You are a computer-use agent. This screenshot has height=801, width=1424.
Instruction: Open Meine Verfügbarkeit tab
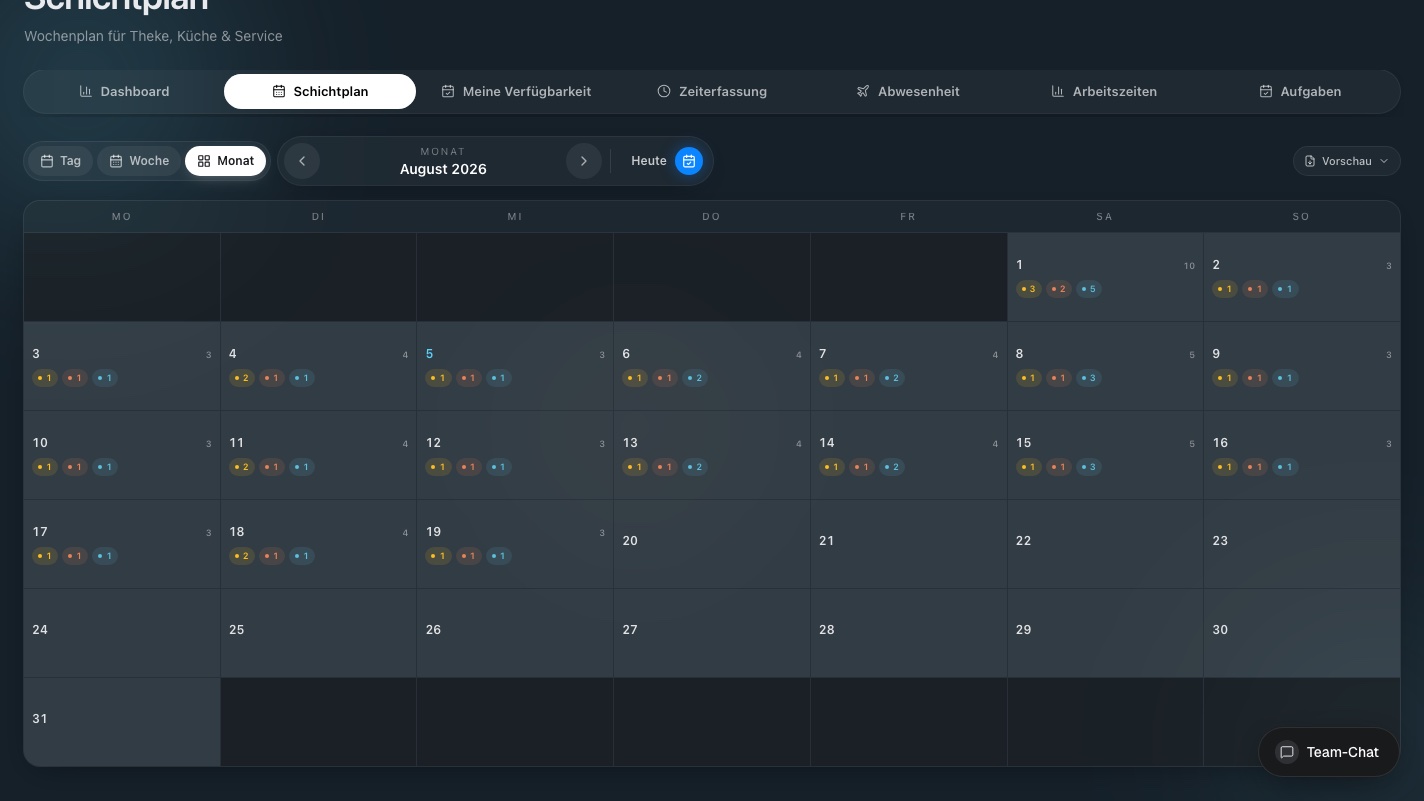point(516,91)
